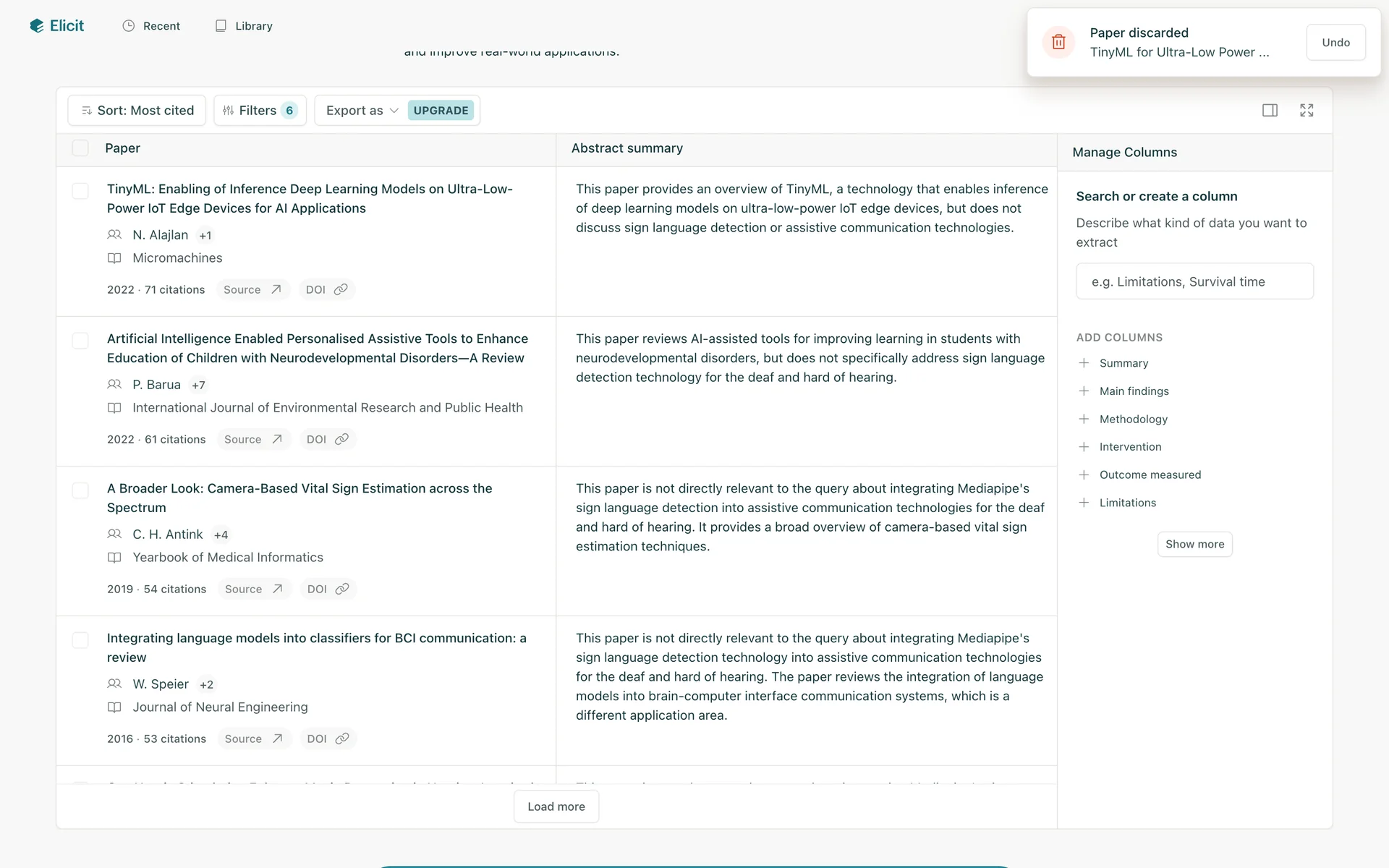Click Load more papers button
The image size is (1389, 868).
(556, 807)
